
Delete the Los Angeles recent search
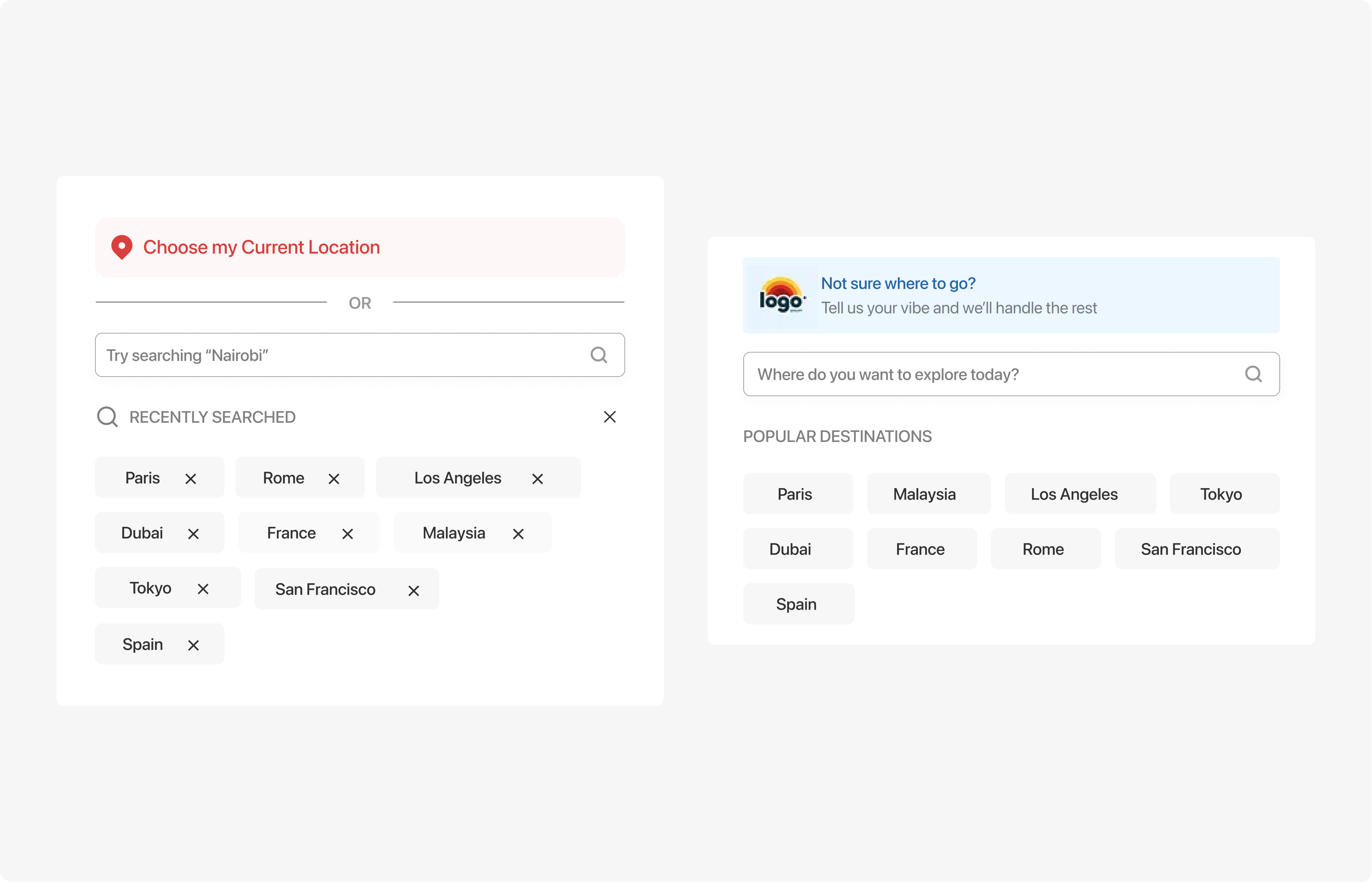click(537, 479)
